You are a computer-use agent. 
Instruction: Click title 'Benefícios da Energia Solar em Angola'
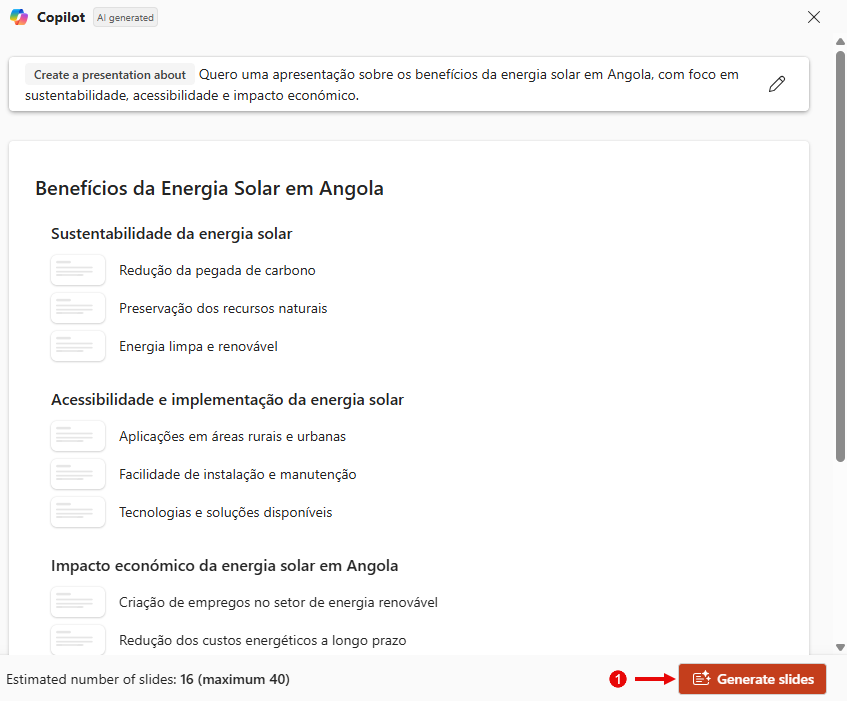(210, 188)
